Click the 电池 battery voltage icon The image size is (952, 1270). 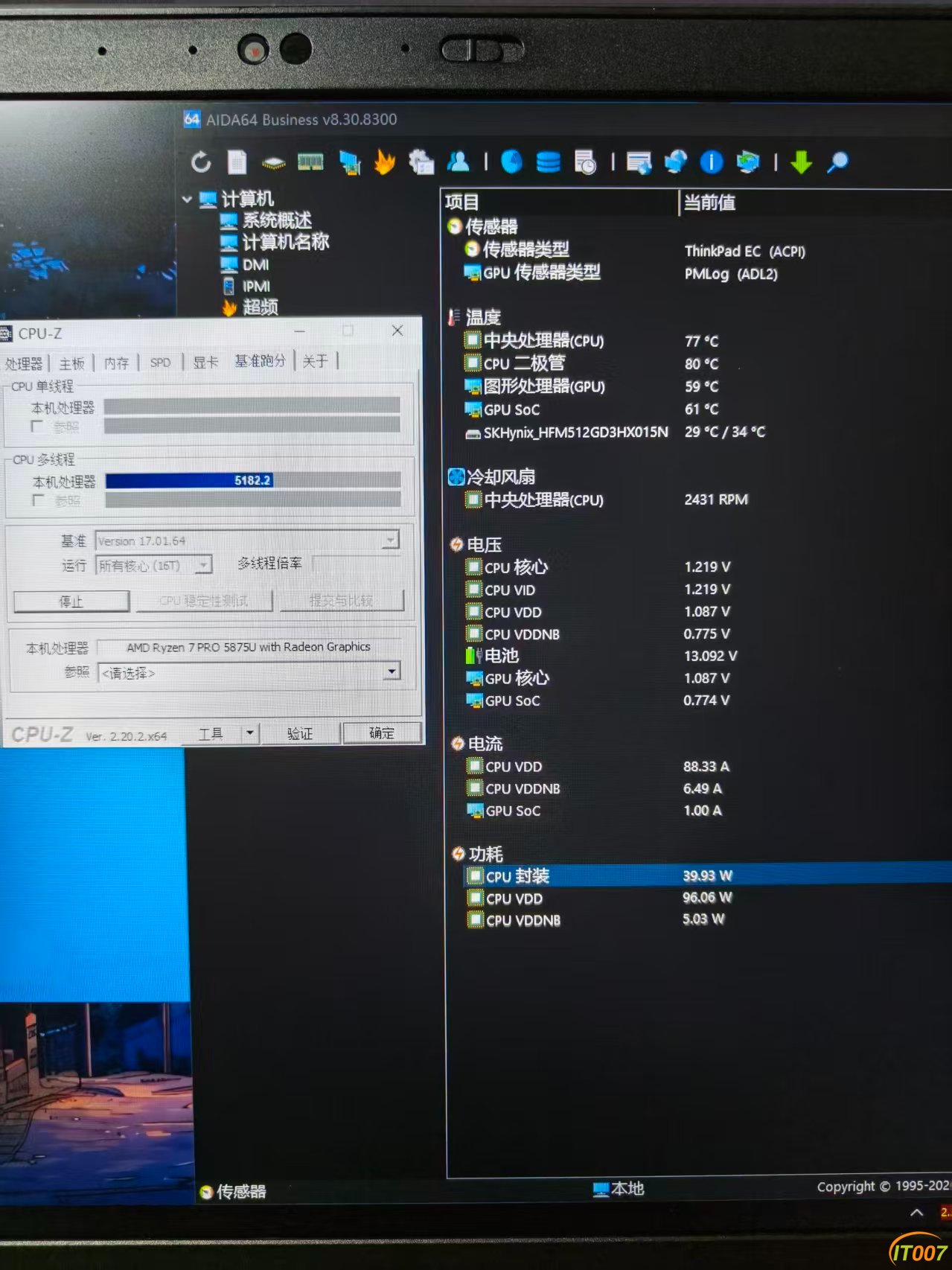473,656
